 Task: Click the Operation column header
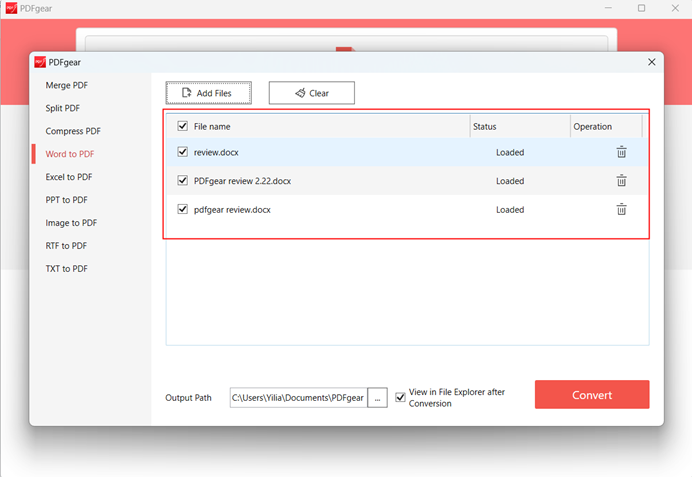592,127
